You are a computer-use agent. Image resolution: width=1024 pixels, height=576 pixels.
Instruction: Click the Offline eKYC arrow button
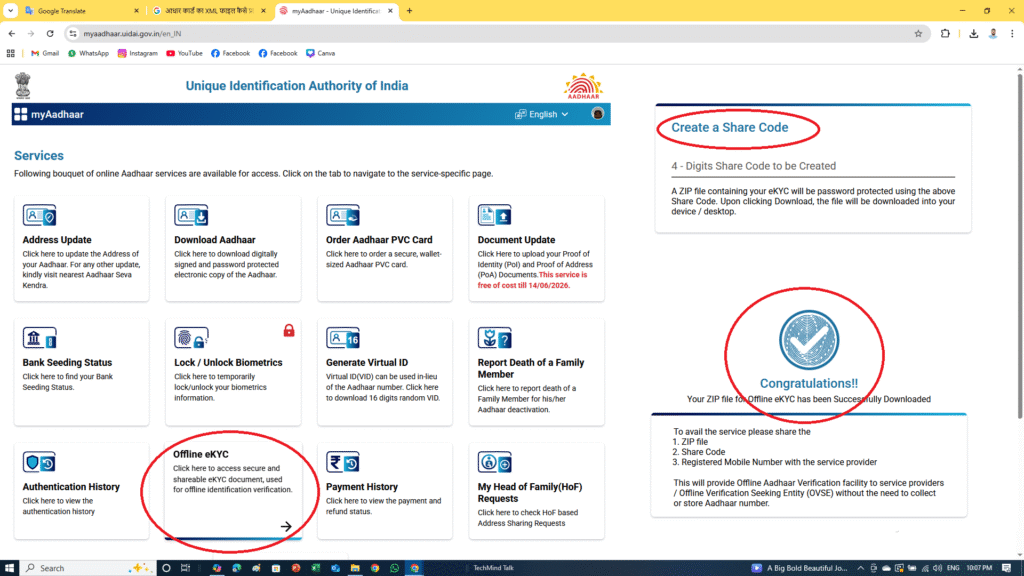pyautogui.click(x=286, y=526)
